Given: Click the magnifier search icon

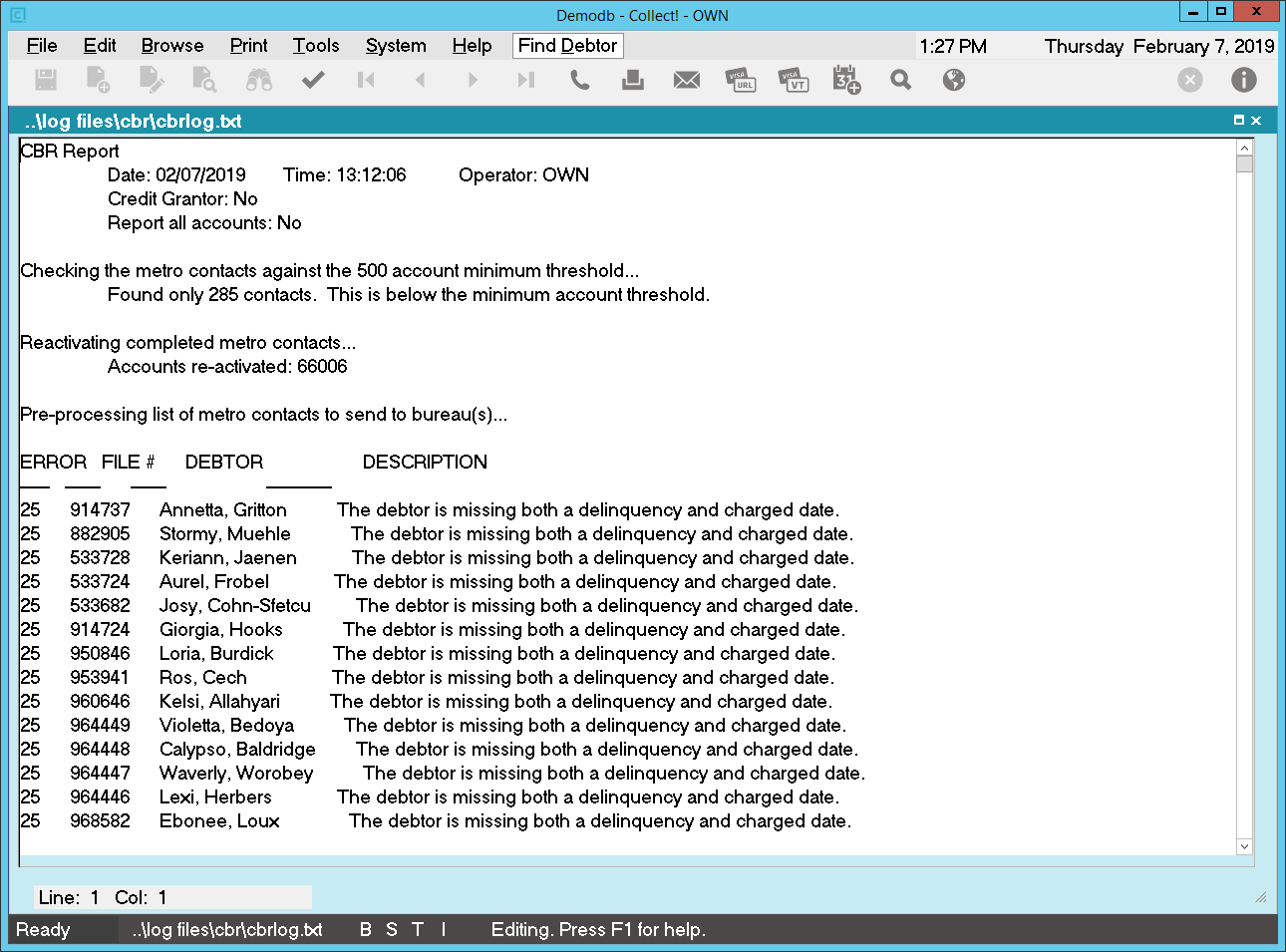Looking at the screenshot, I should [901, 80].
